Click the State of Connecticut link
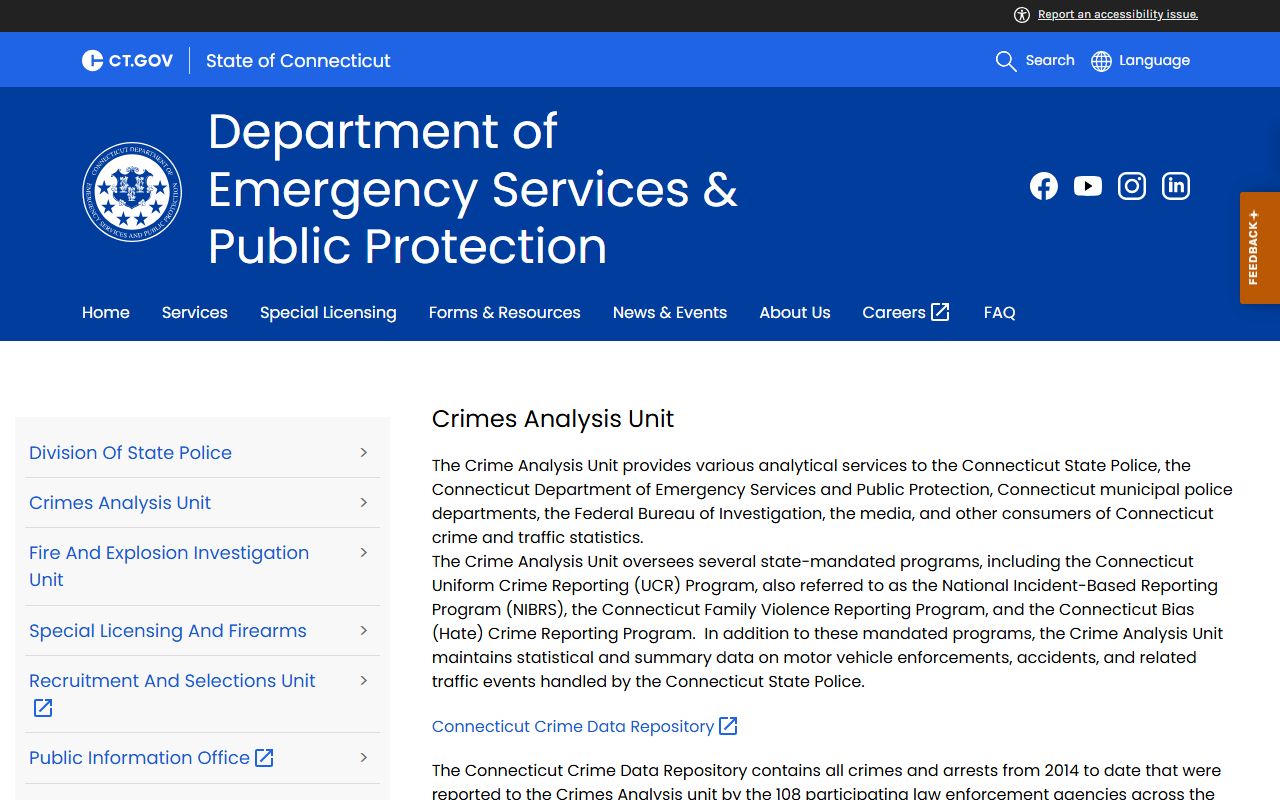Screen dimensions: 1280x800 (298, 61)
